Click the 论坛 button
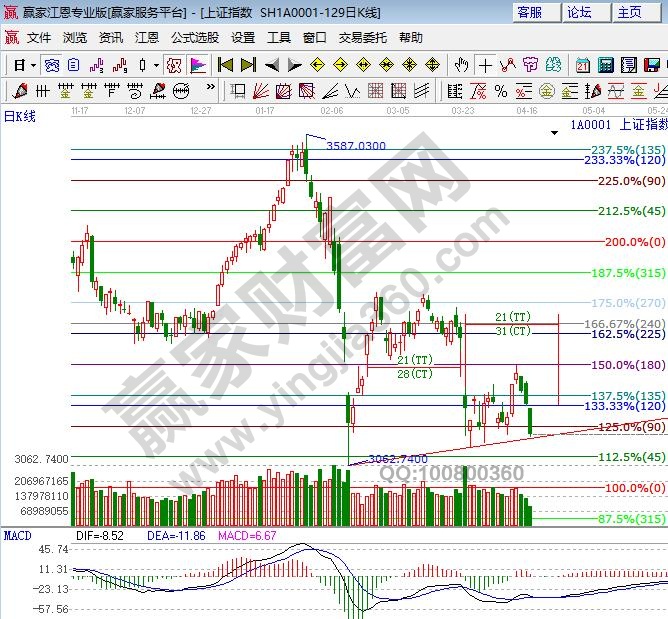The image size is (668, 619). pyautogui.click(x=579, y=12)
